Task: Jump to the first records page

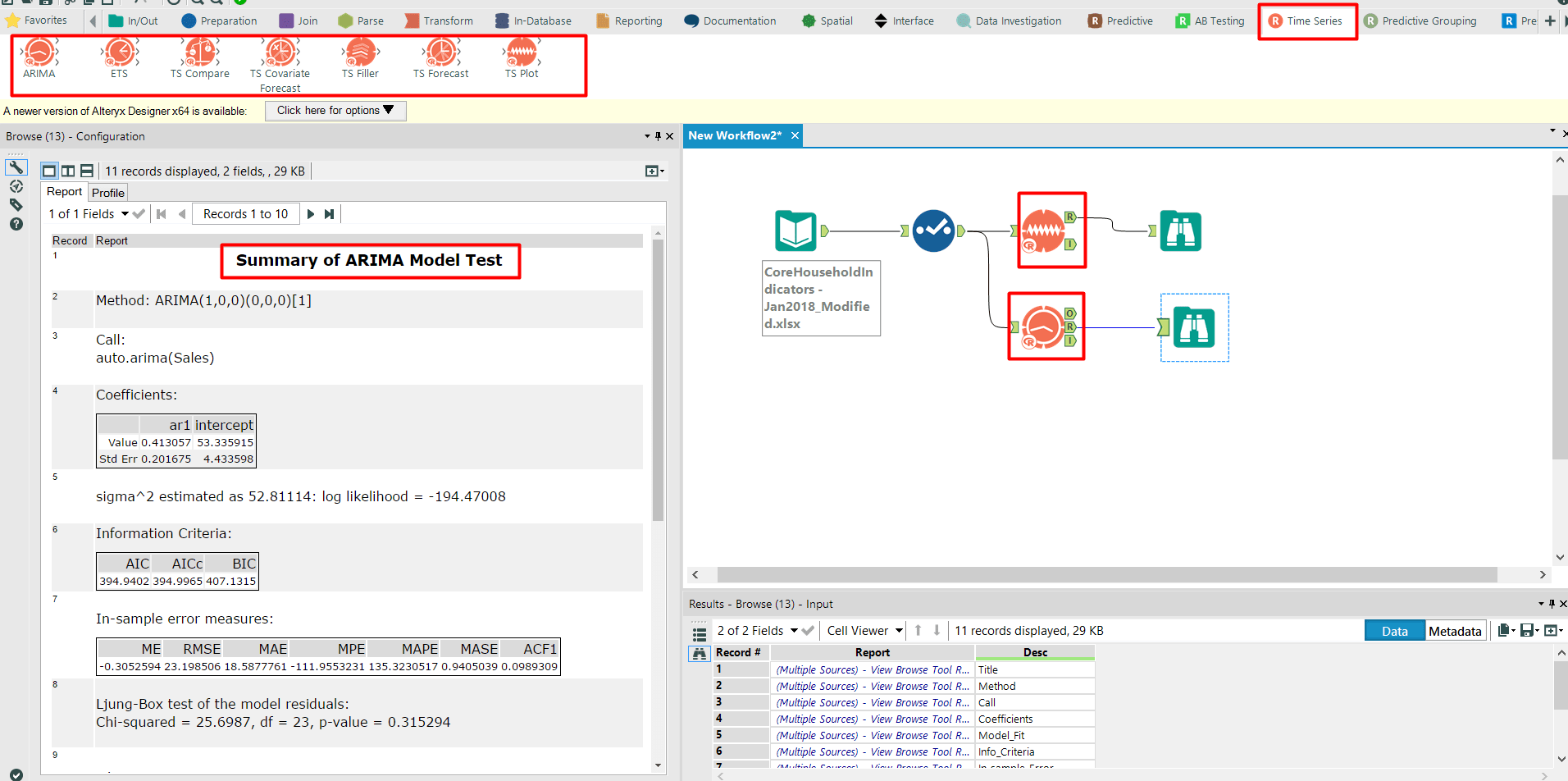Action: [162, 214]
